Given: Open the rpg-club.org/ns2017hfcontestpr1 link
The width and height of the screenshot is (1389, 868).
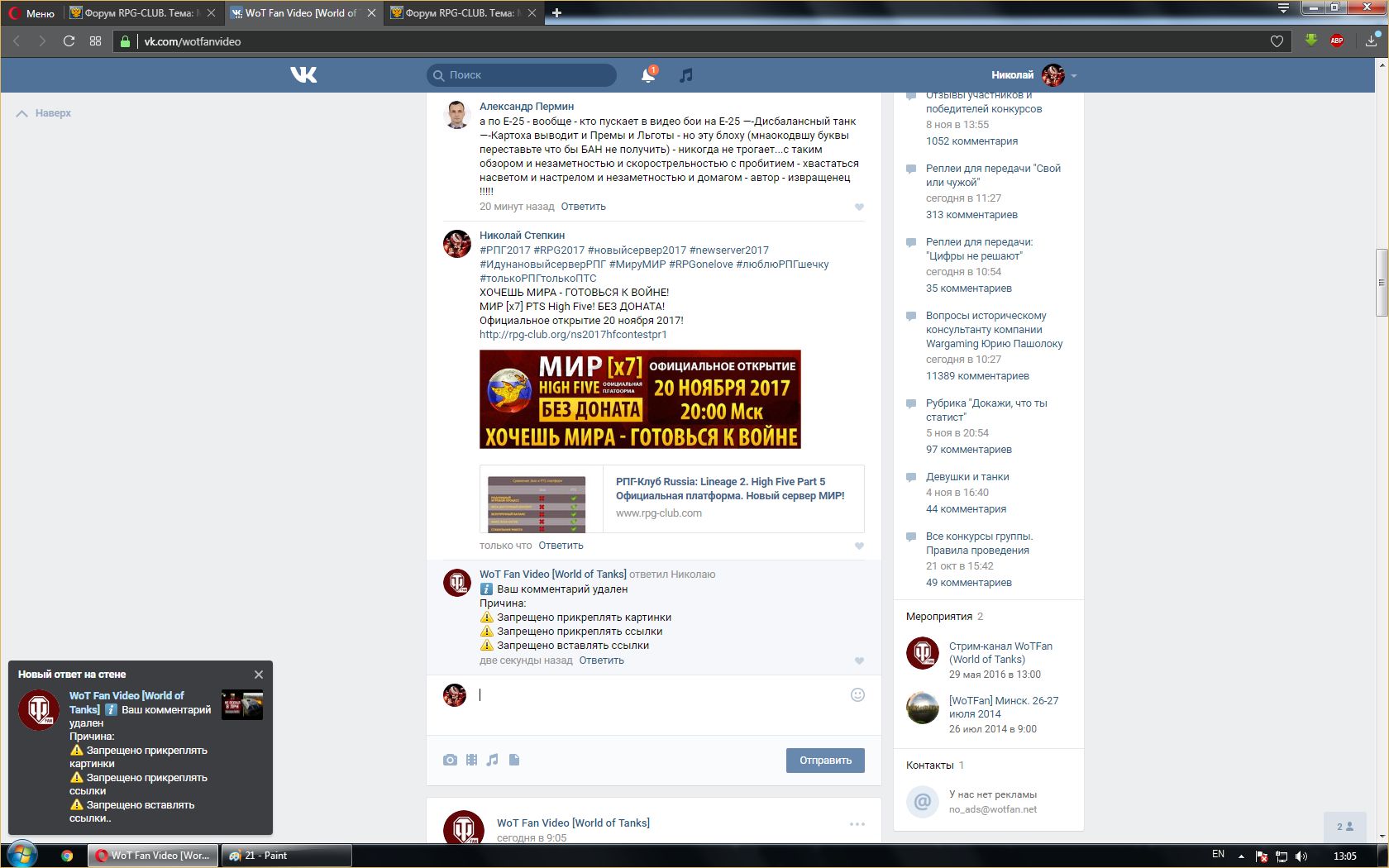Looking at the screenshot, I should tap(573, 335).
